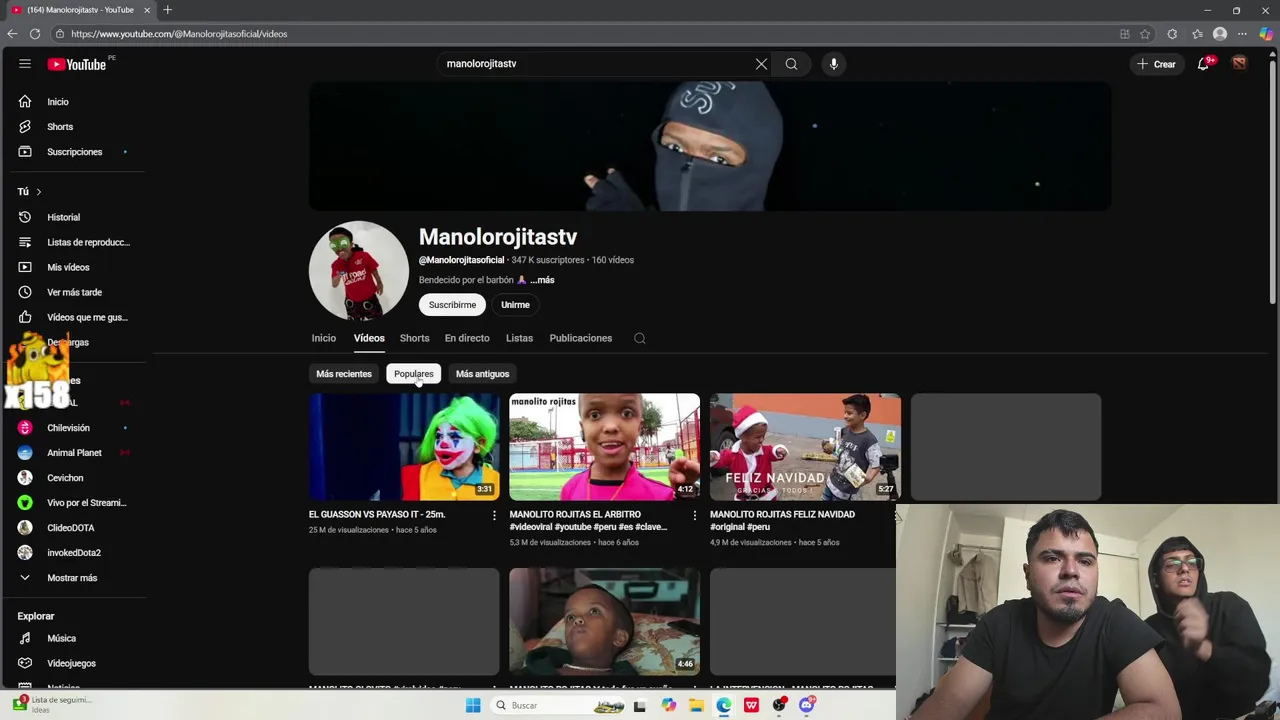Click the YouTube logo
Image resolution: width=1280 pixels, height=720 pixels.
pyautogui.click(x=77, y=64)
